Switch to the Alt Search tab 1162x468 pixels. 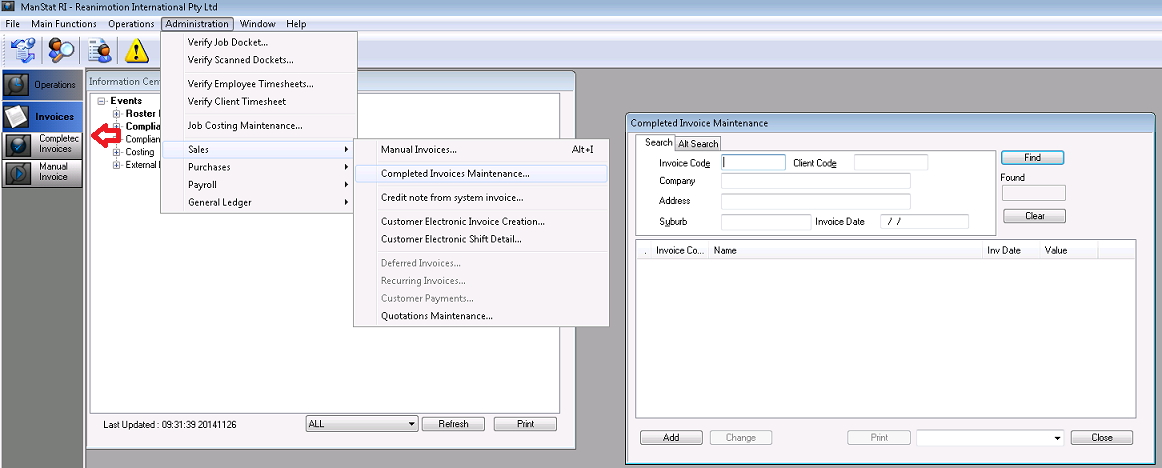[698, 144]
